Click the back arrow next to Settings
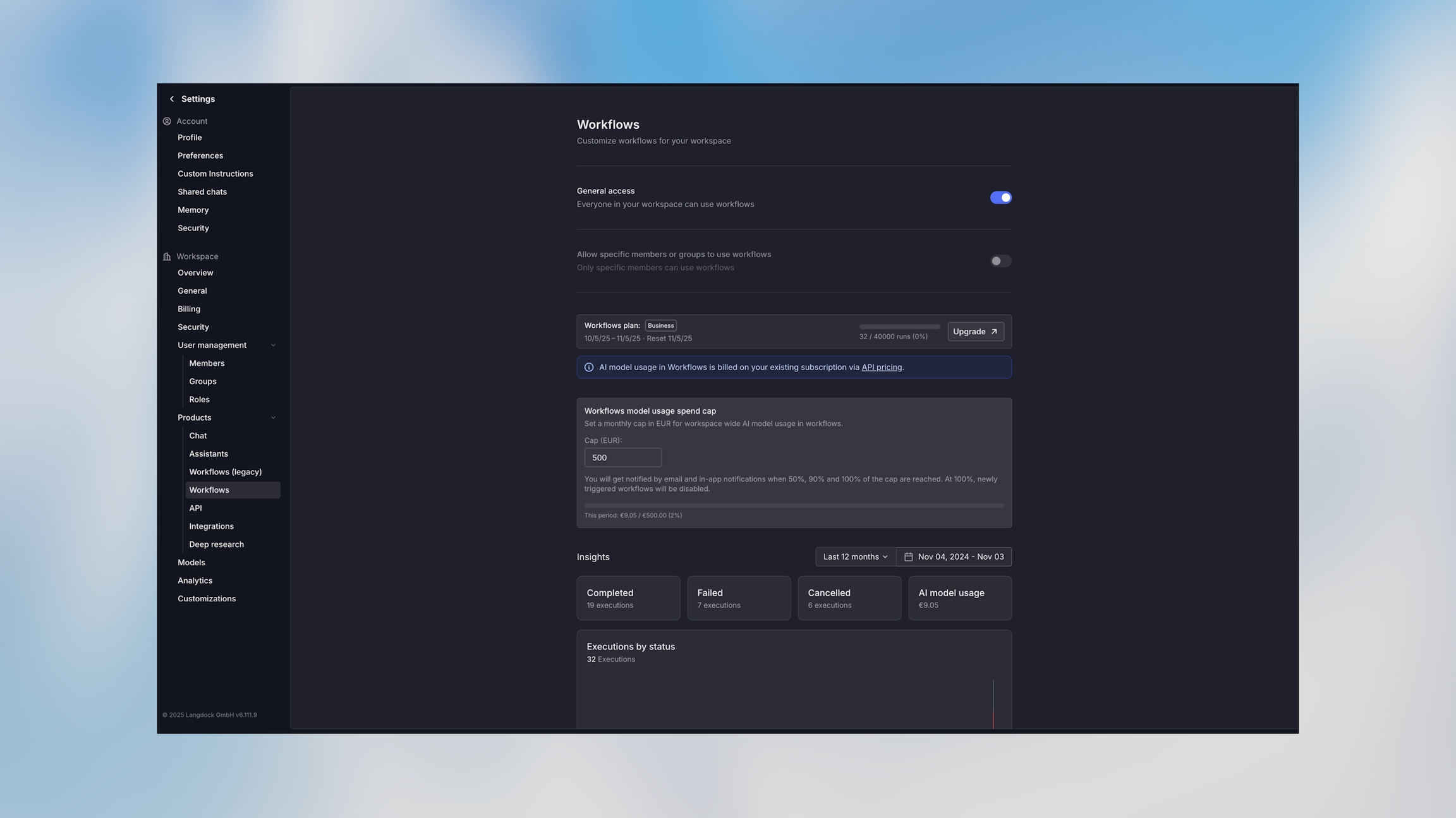The height and width of the screenshot is (818, 1456). point(171,99)
